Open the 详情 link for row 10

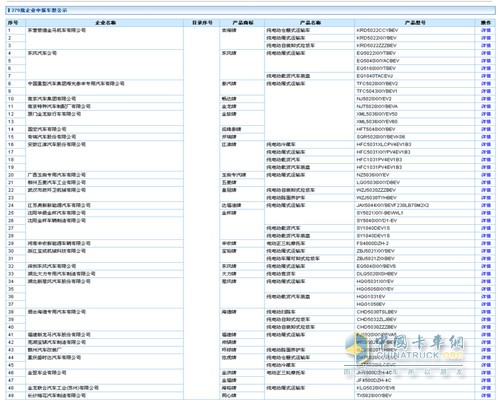point(486,99)
